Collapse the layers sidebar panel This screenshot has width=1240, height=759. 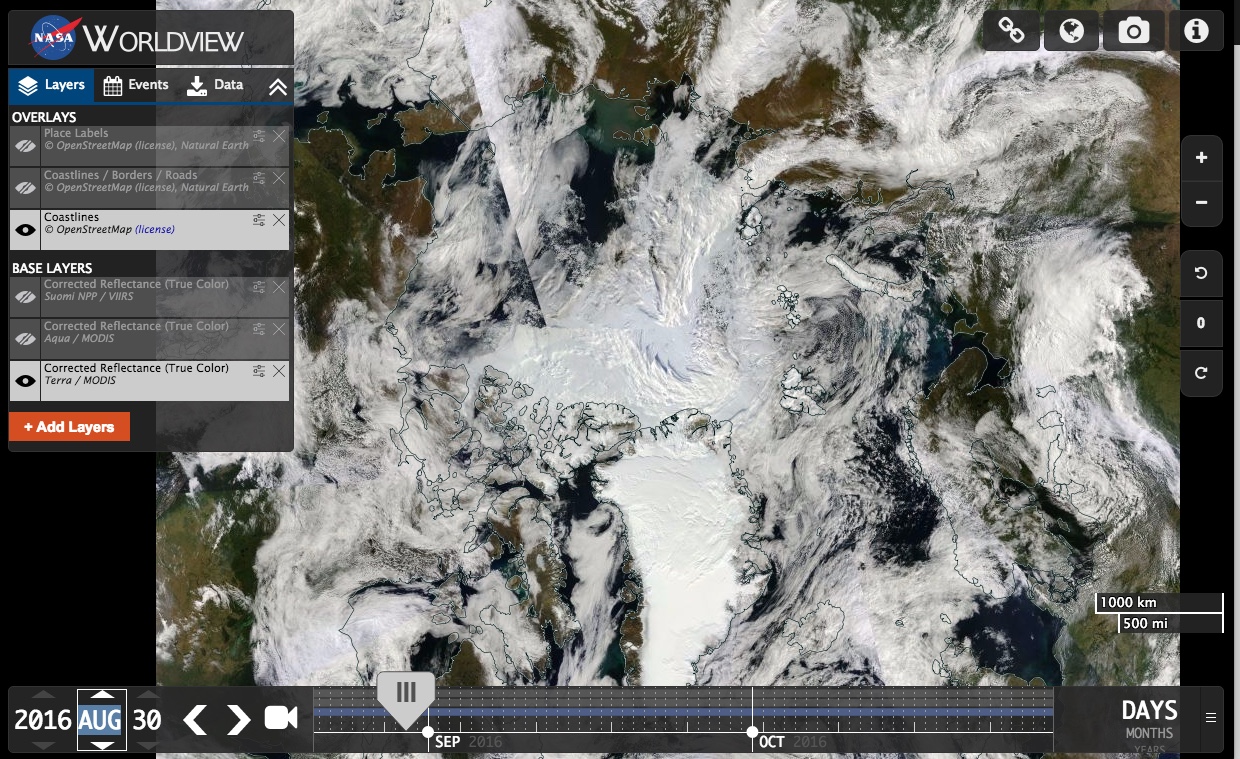pos(277,87)
